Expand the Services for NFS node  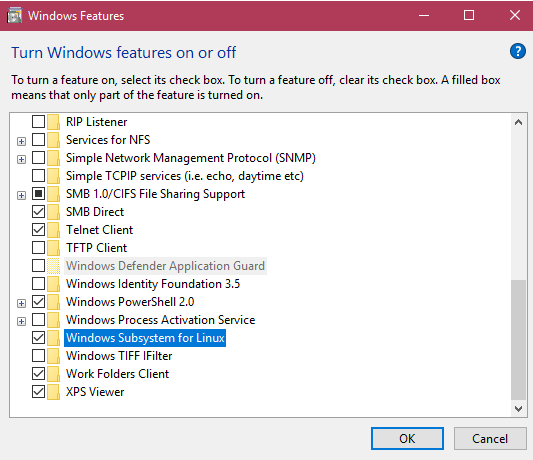tap(21, 141)
